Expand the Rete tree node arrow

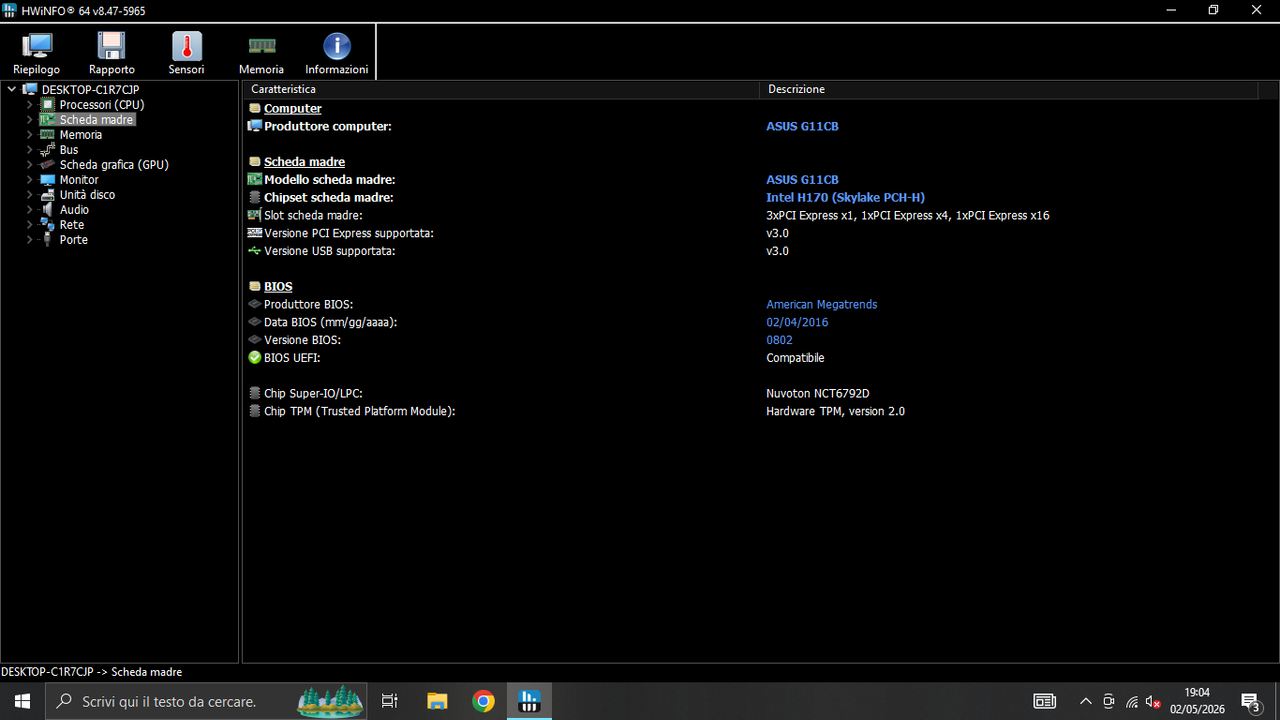coord(30,225)
